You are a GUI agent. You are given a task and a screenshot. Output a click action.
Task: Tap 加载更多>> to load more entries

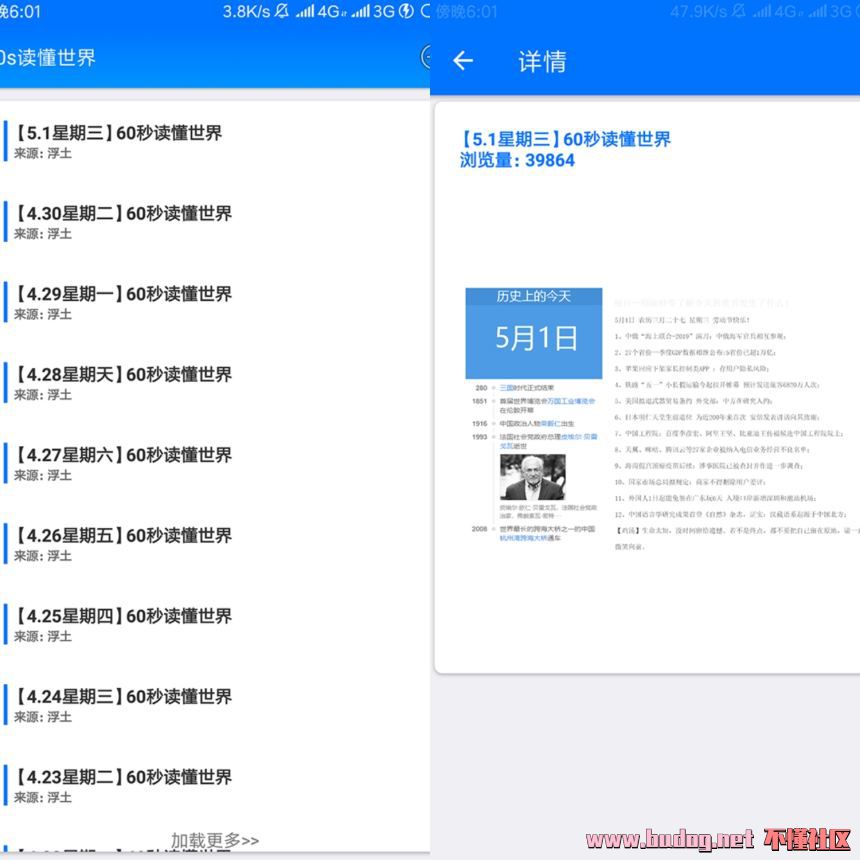point(214,840)
